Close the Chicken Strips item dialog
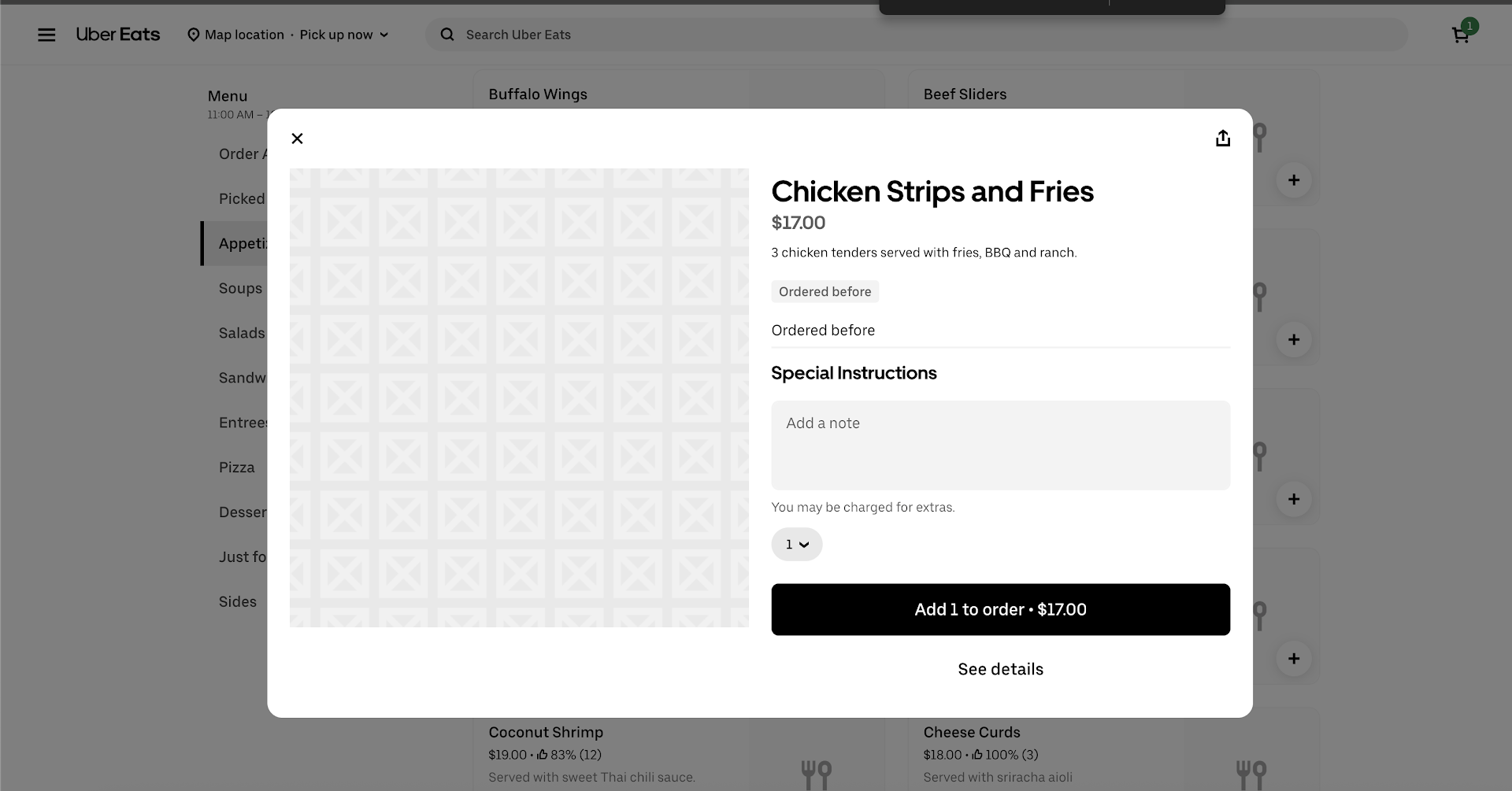 point(297,139)
